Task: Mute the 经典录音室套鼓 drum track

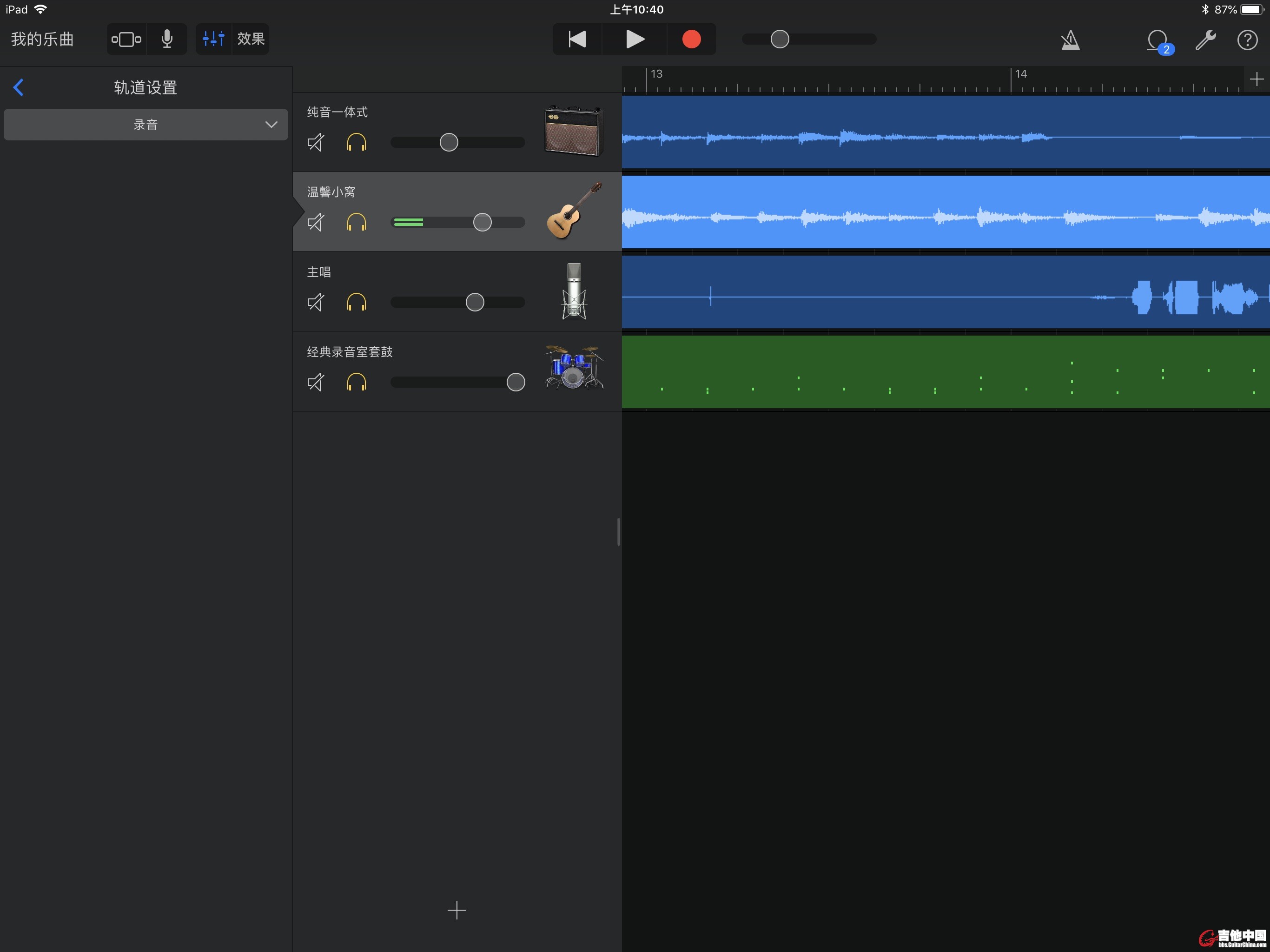Action: pyautogui.click(x=316, y=382)
